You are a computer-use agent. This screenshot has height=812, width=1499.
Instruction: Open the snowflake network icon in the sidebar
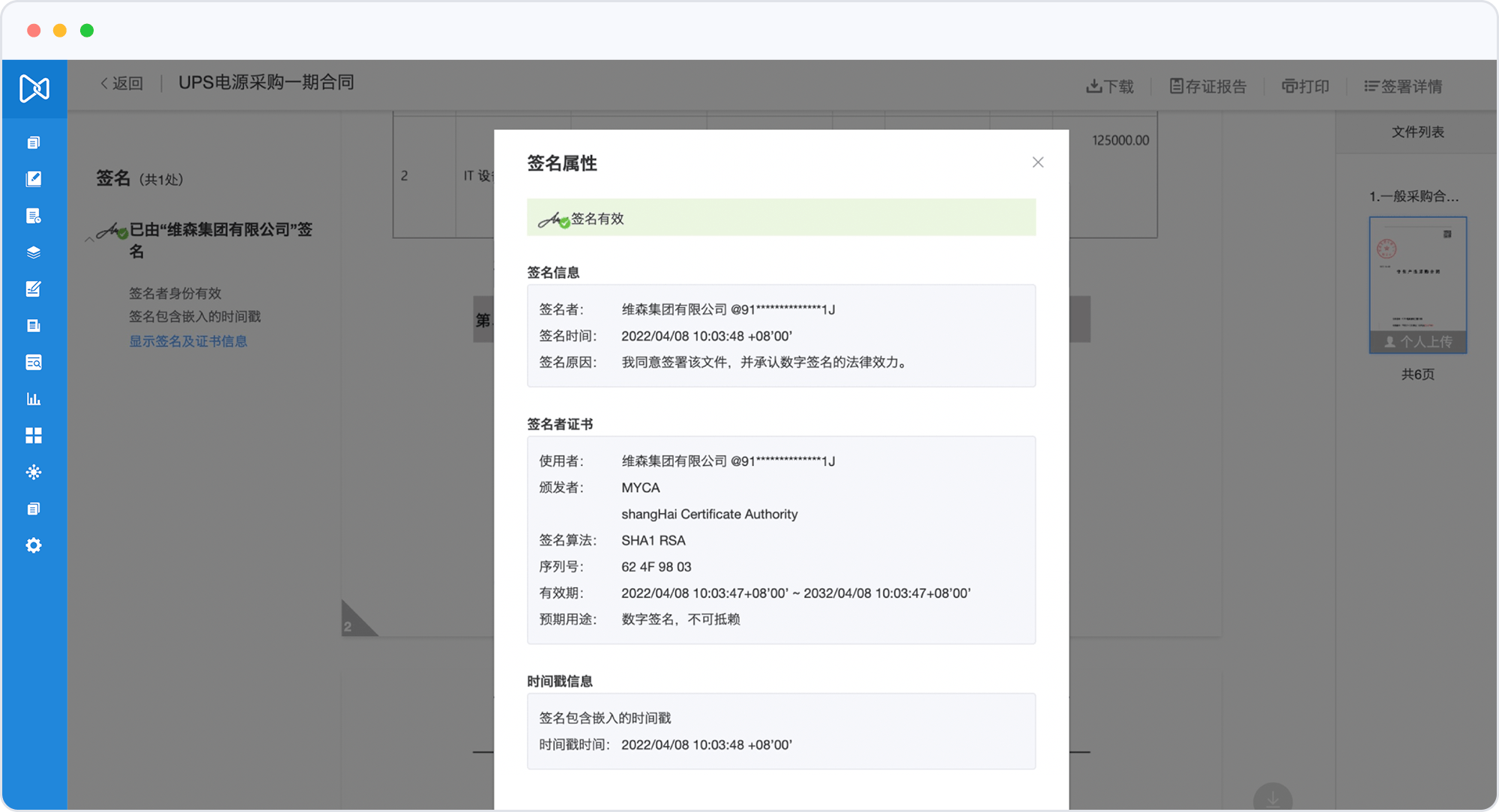coord(34,472)
